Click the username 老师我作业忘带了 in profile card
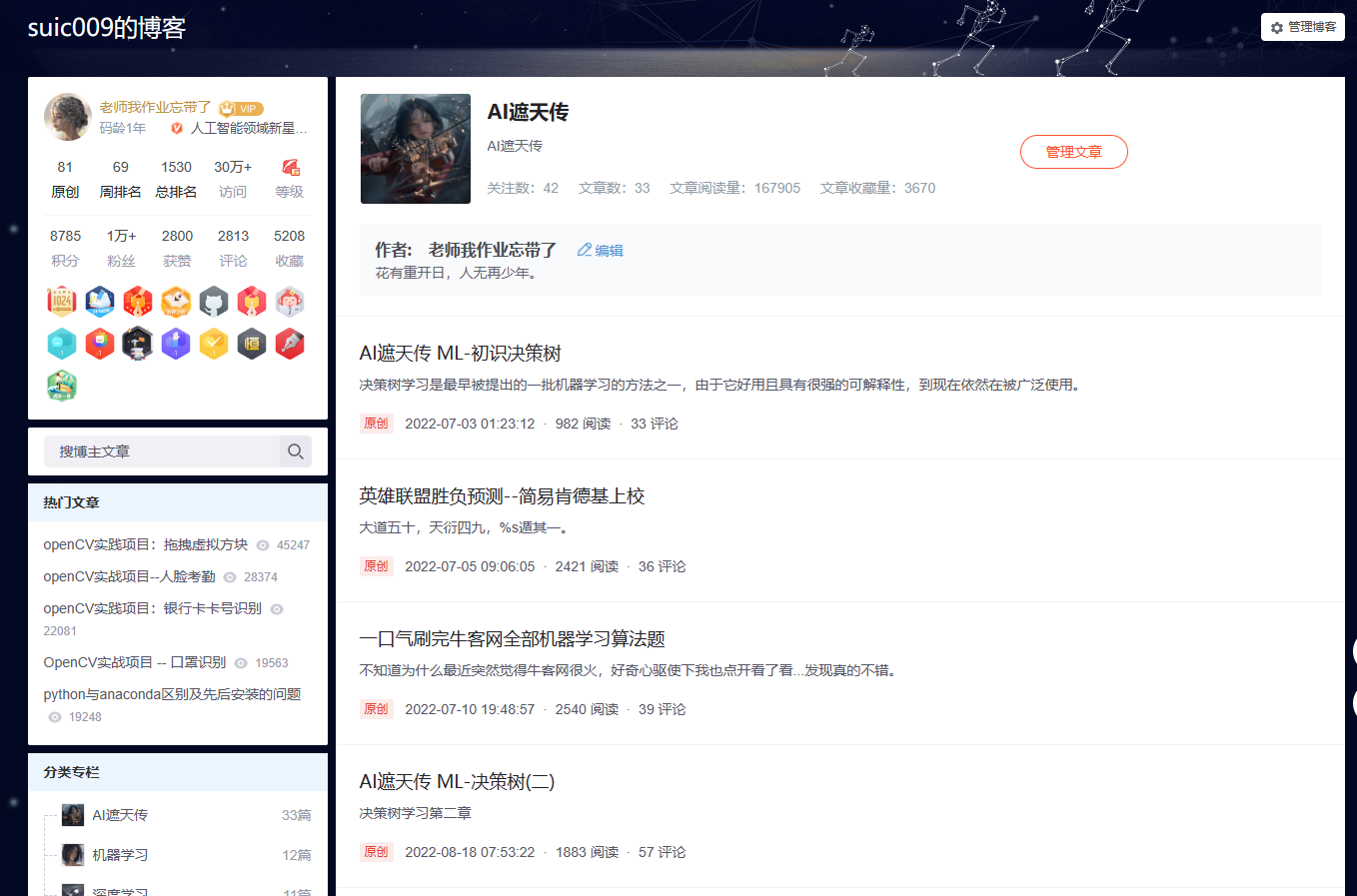 (155, 107)
